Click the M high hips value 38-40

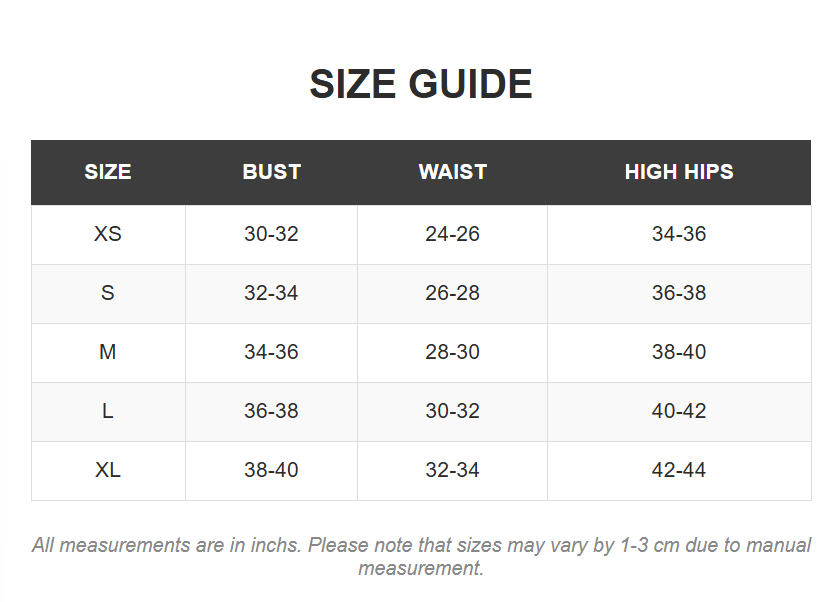[x=679, y=352]
